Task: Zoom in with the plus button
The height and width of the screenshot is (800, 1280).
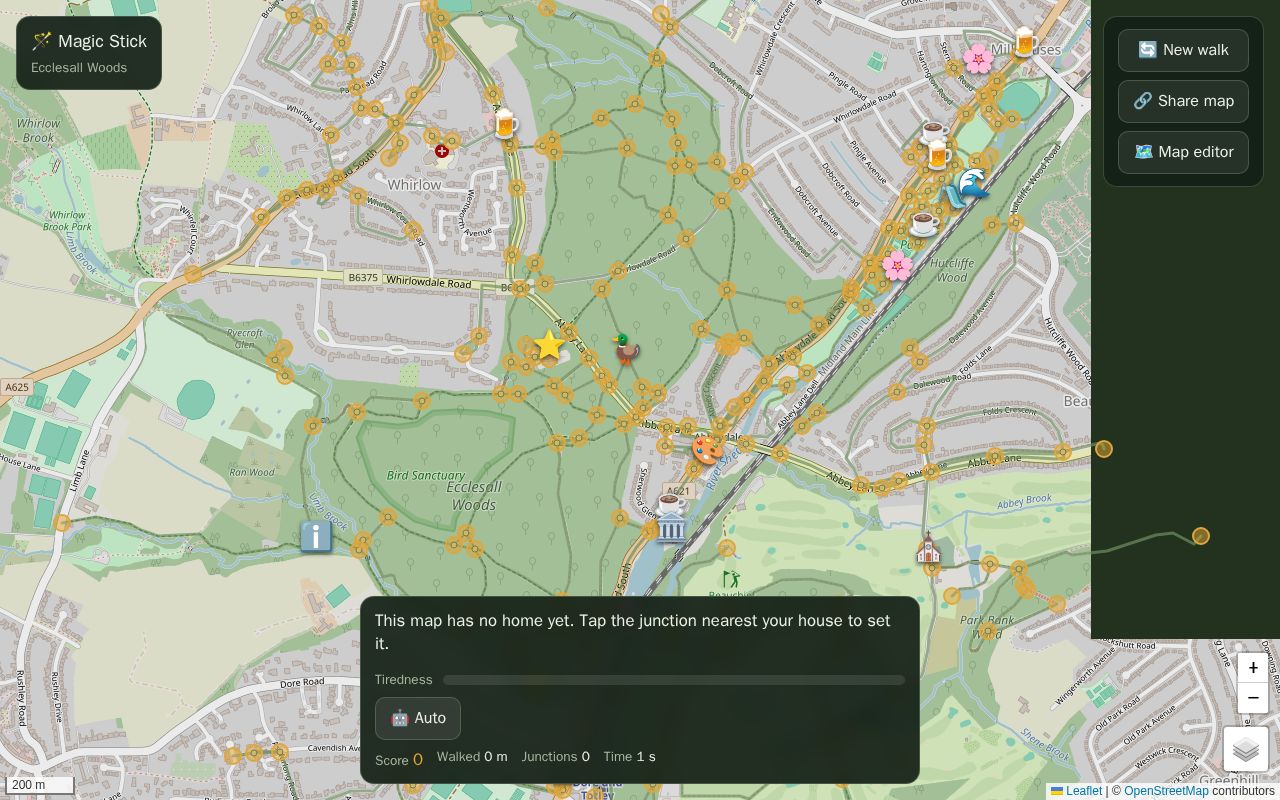Action: click(x=1252, y=668)
